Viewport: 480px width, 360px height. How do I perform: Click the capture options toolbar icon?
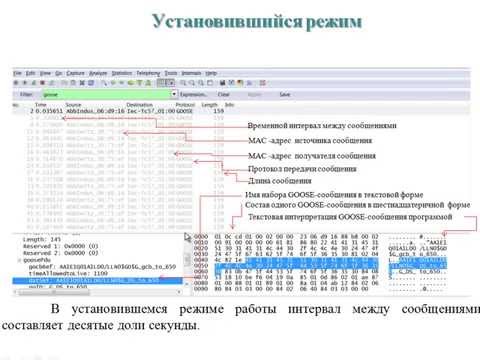tap(25, 83)
